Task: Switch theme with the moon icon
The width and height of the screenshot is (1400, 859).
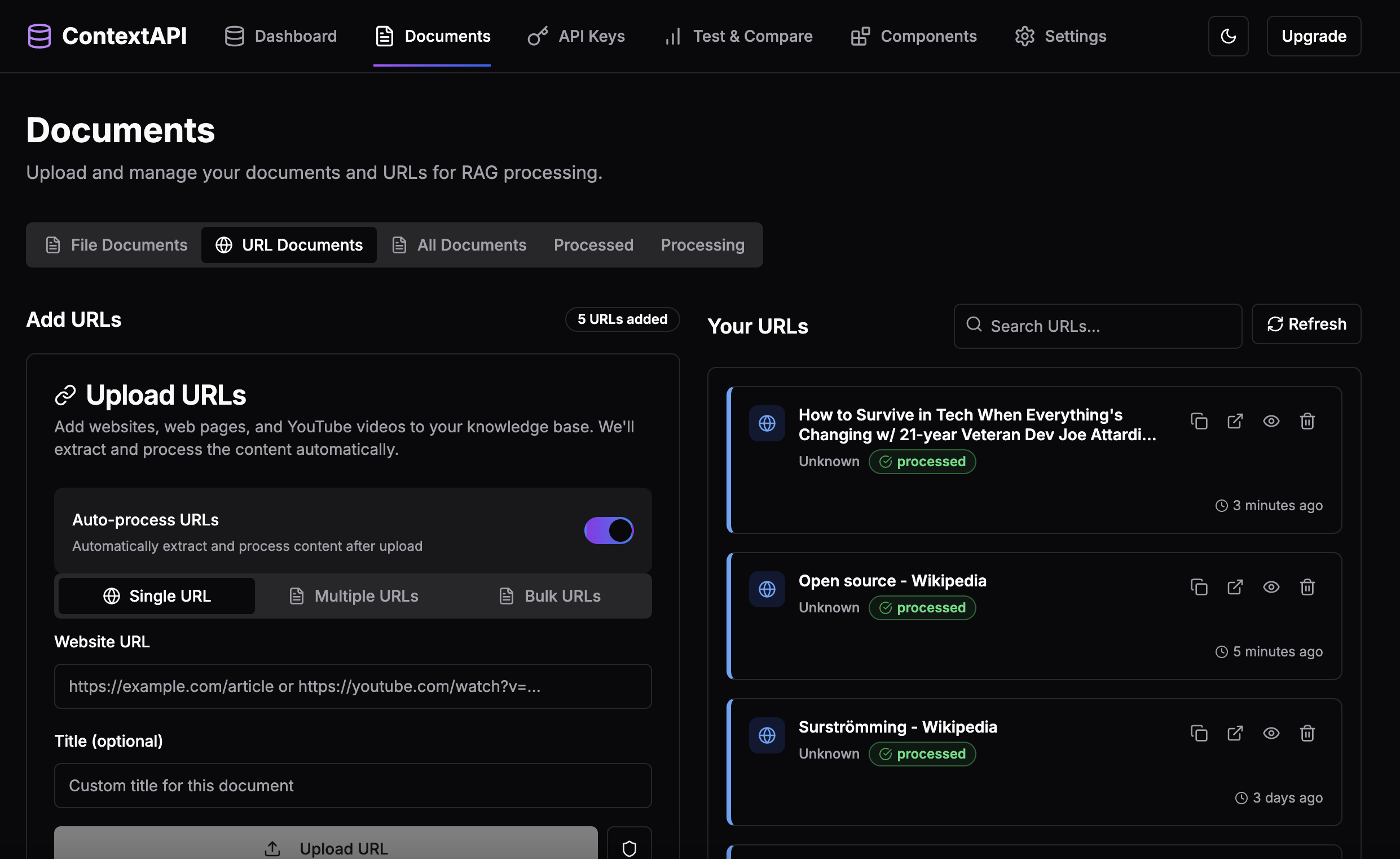Action: tap(1228, 36)
